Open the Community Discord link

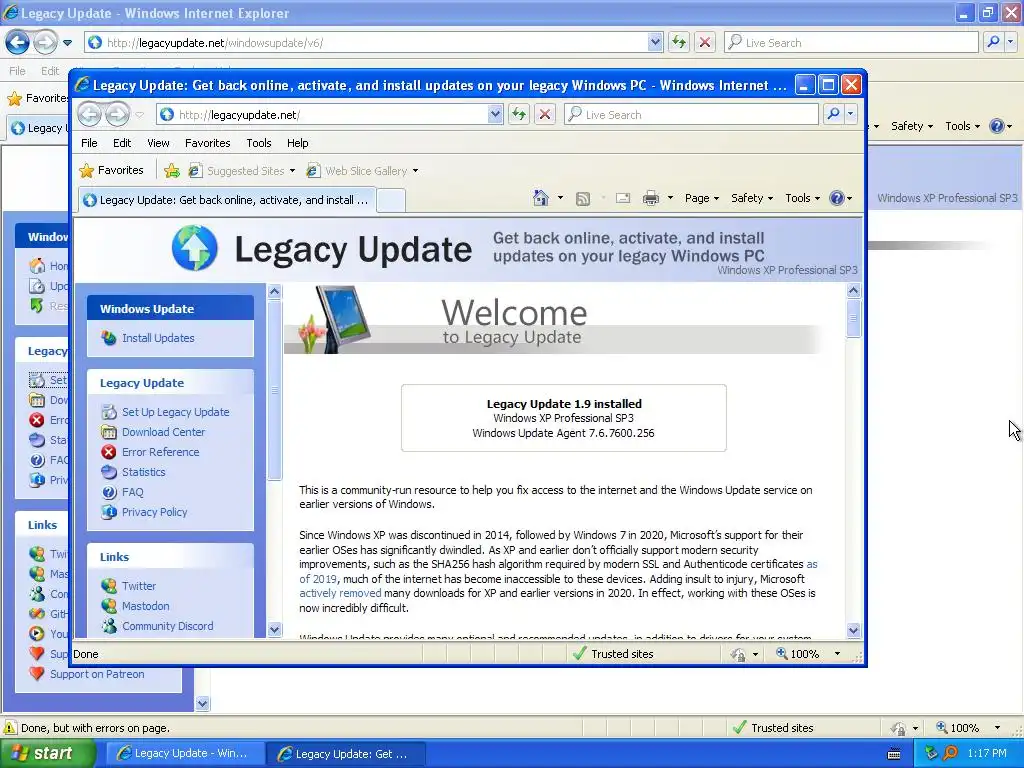click(x=167, y=626)
